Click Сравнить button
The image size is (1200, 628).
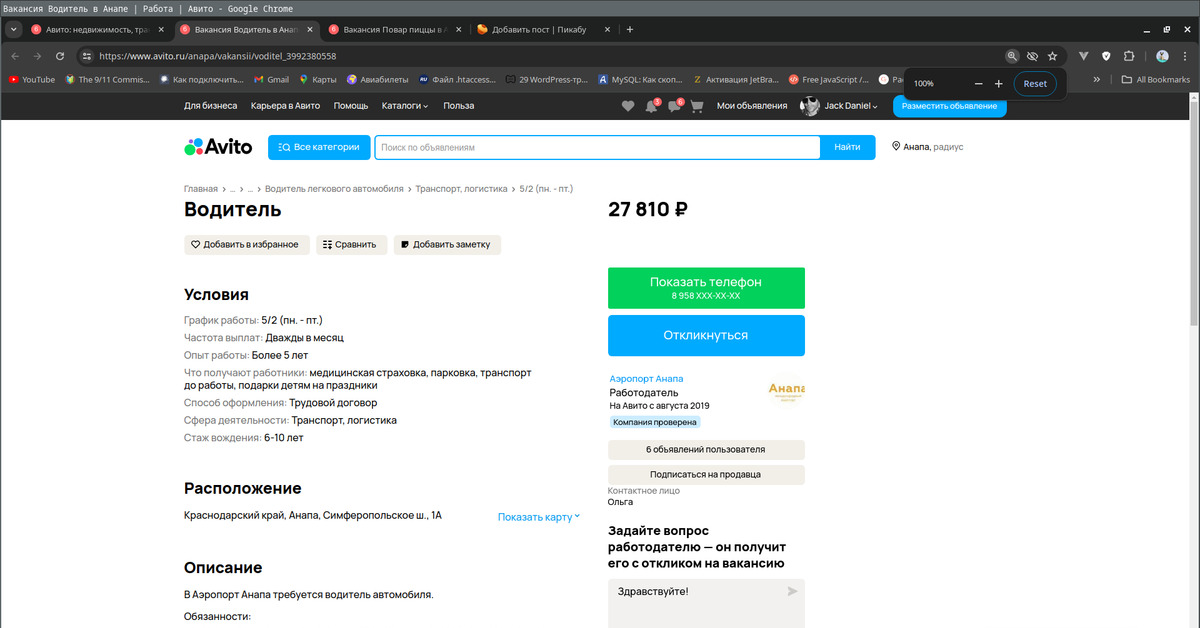pos(351,244)
